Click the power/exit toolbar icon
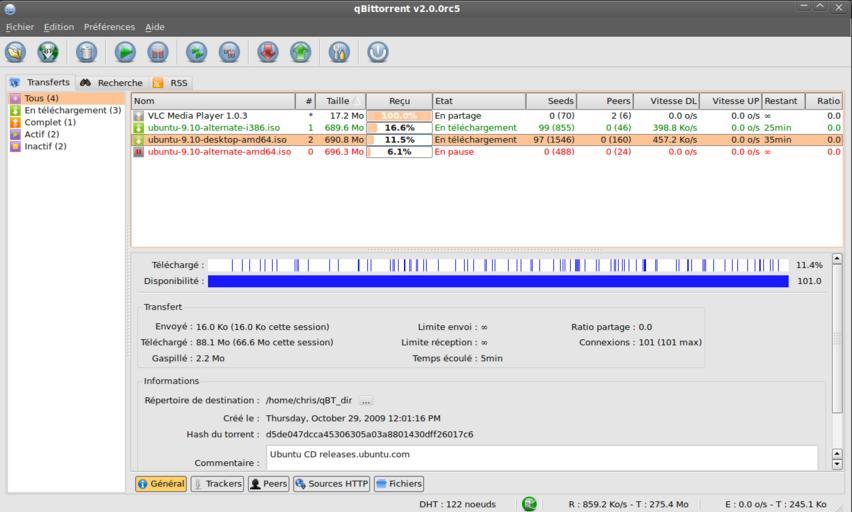 pos(377,52)
